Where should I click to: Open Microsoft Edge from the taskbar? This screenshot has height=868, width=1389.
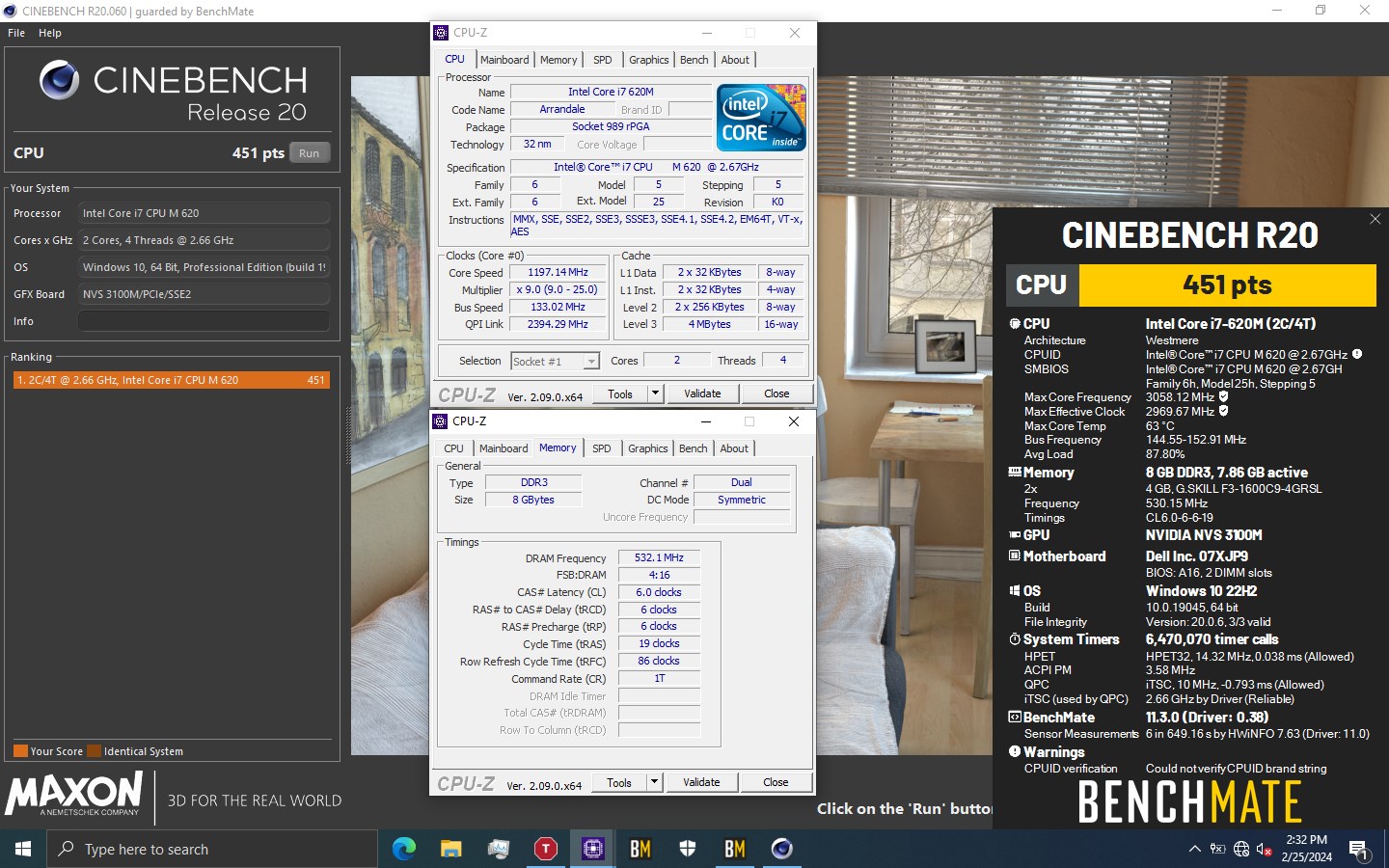(404, 849)
